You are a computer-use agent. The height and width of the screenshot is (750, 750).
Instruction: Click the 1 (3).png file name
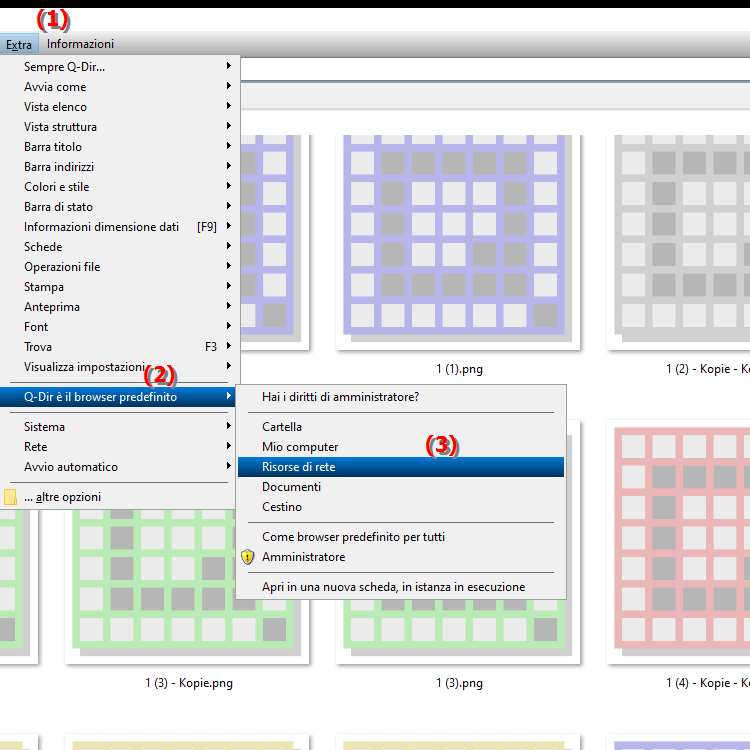pyautogui.click(x=459, y=683)
